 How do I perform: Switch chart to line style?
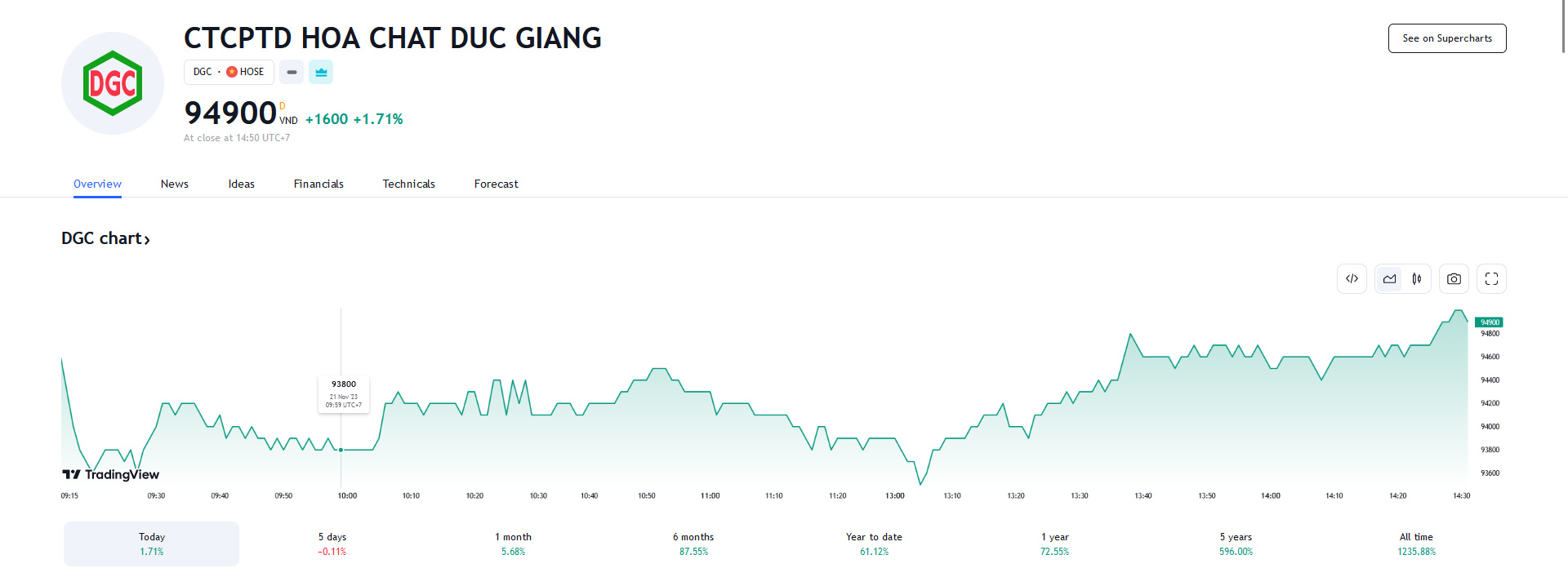[1389, 278]
